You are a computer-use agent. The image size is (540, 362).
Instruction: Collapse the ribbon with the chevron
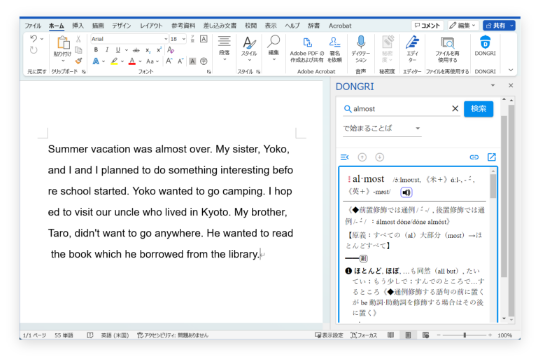(x=511, y=70)
